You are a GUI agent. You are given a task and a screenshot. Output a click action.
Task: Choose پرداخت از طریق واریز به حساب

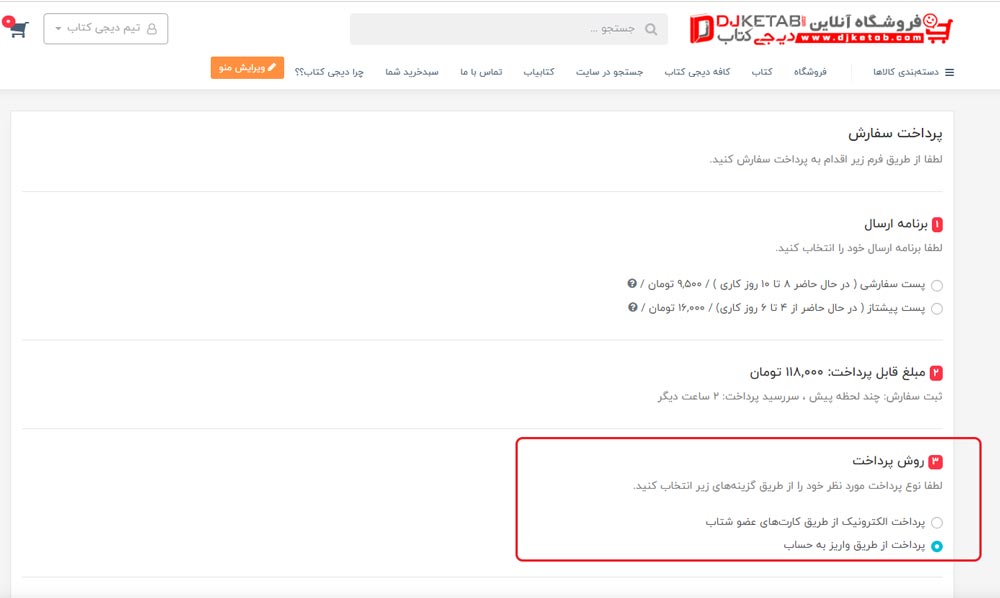click(936, 546)
